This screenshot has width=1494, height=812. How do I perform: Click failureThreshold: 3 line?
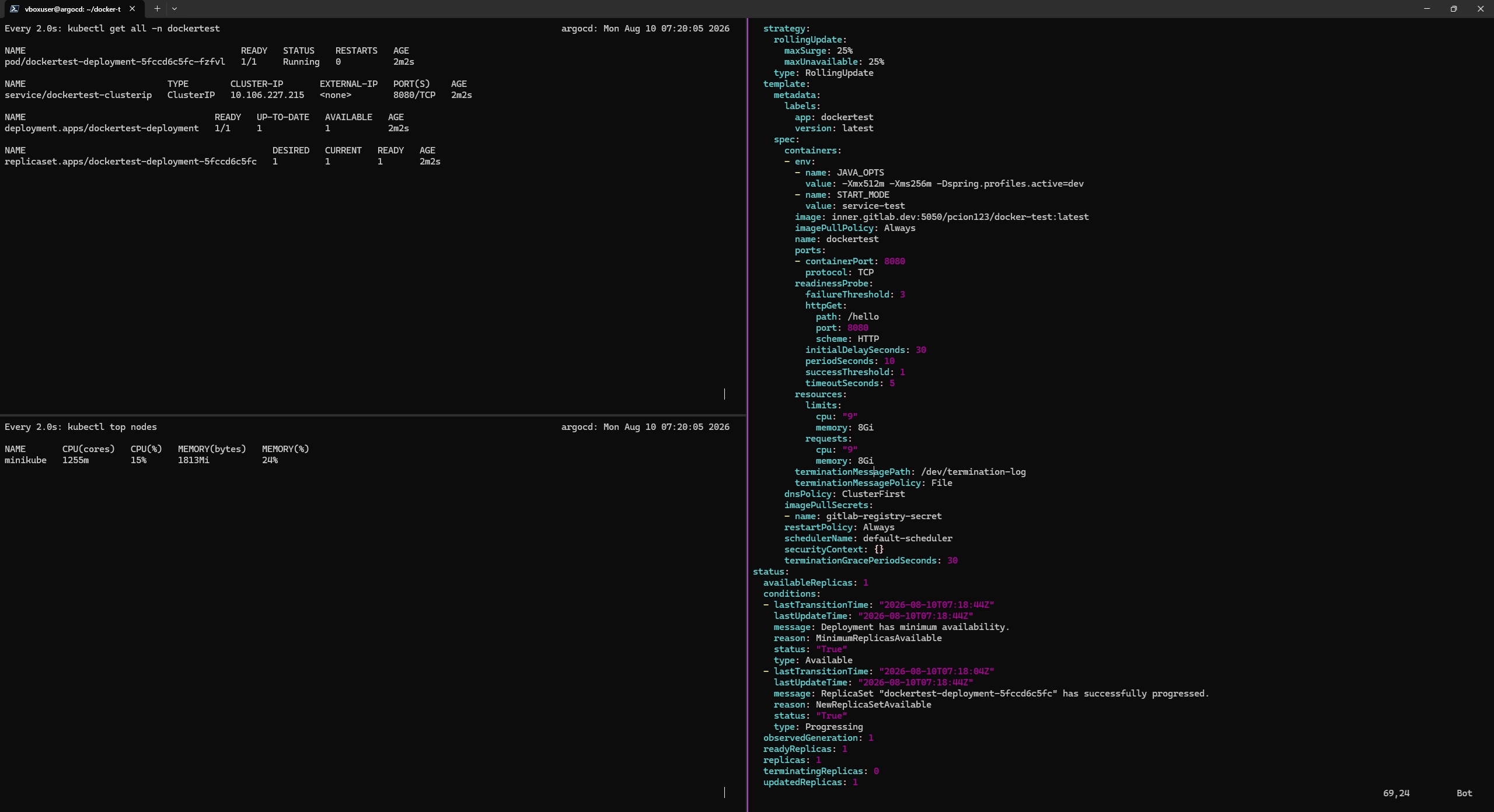point(855,295)
